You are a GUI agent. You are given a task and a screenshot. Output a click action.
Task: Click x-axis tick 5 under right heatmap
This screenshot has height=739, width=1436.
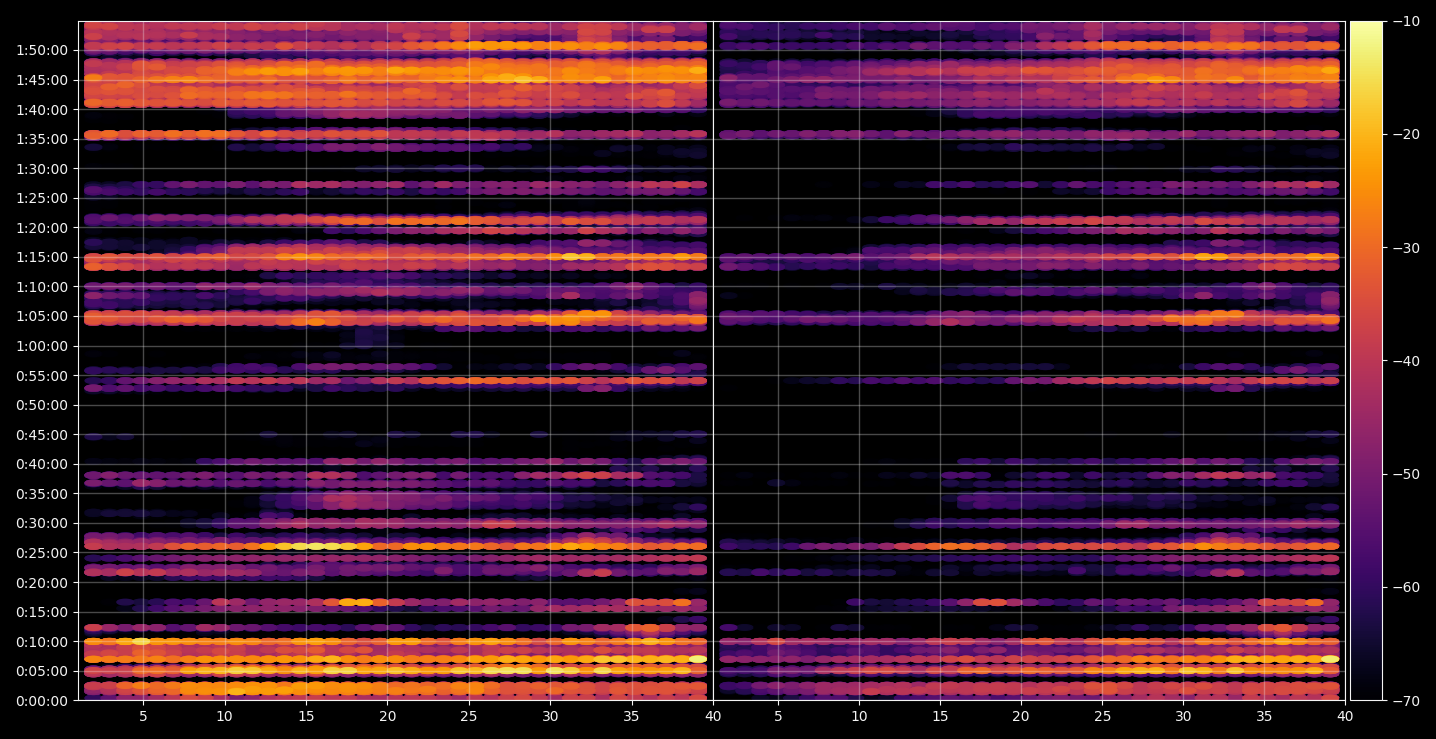778,717
